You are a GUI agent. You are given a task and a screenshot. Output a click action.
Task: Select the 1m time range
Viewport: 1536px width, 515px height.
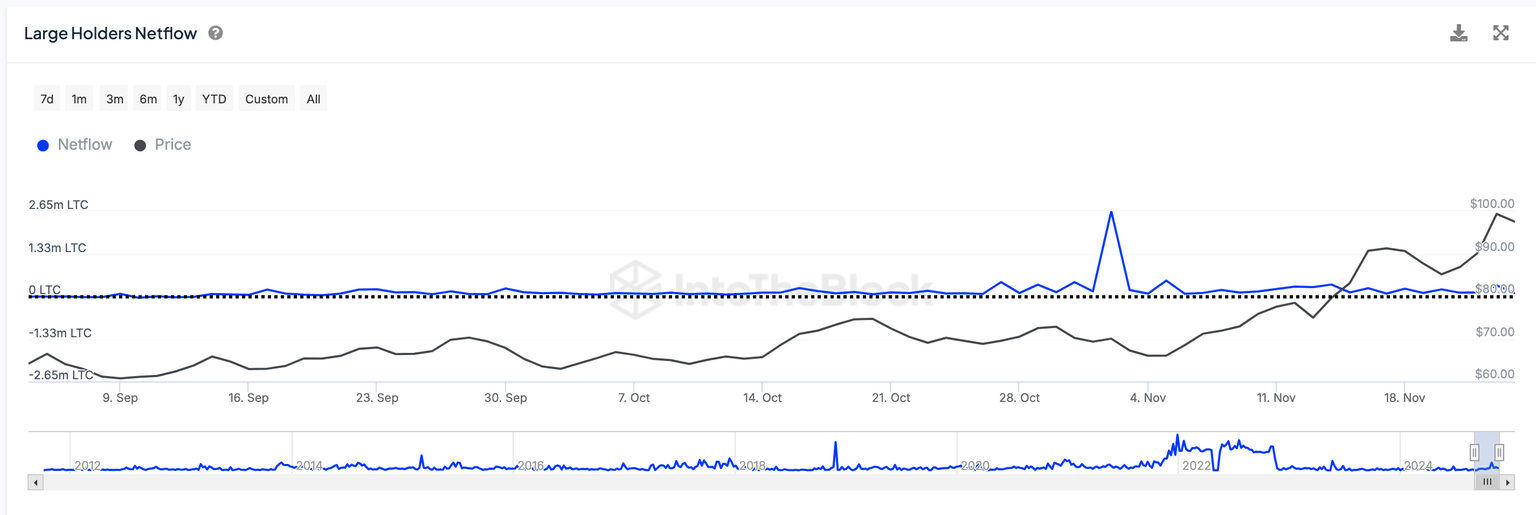[x=79, y=99]
